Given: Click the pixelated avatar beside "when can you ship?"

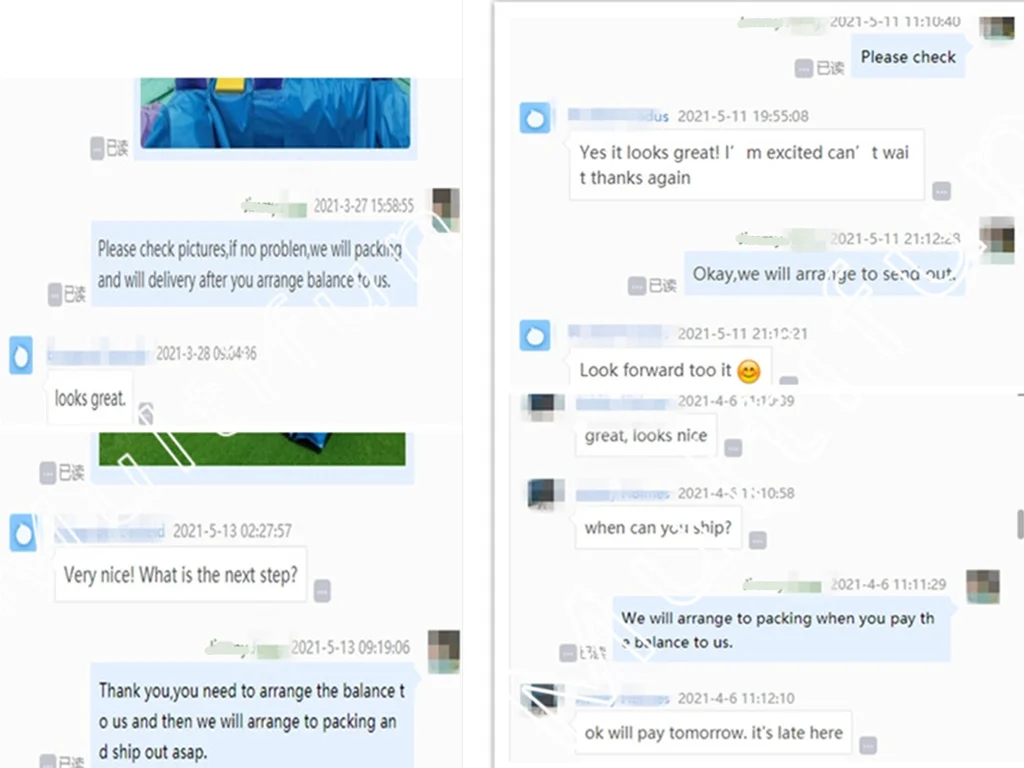Looking at the screenshot, I should coord(546,494).
